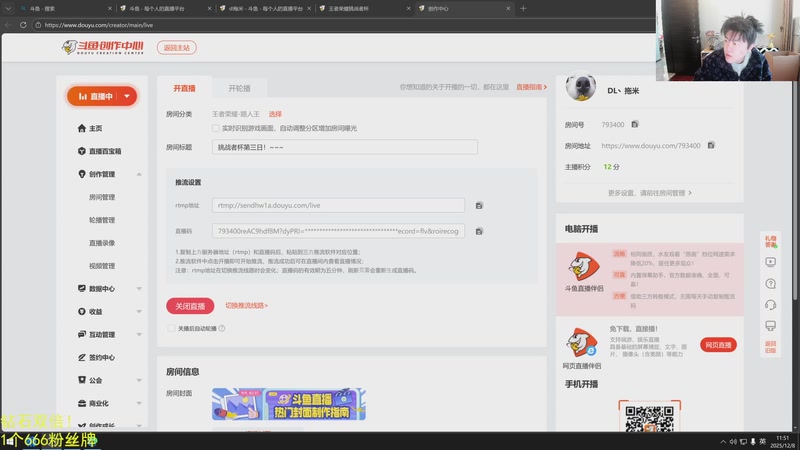This screenshot has height=450, width=800.
Task: Click the 斗鱼直播 热门封面制作指南 banner
Action: (x=289, y=404)
